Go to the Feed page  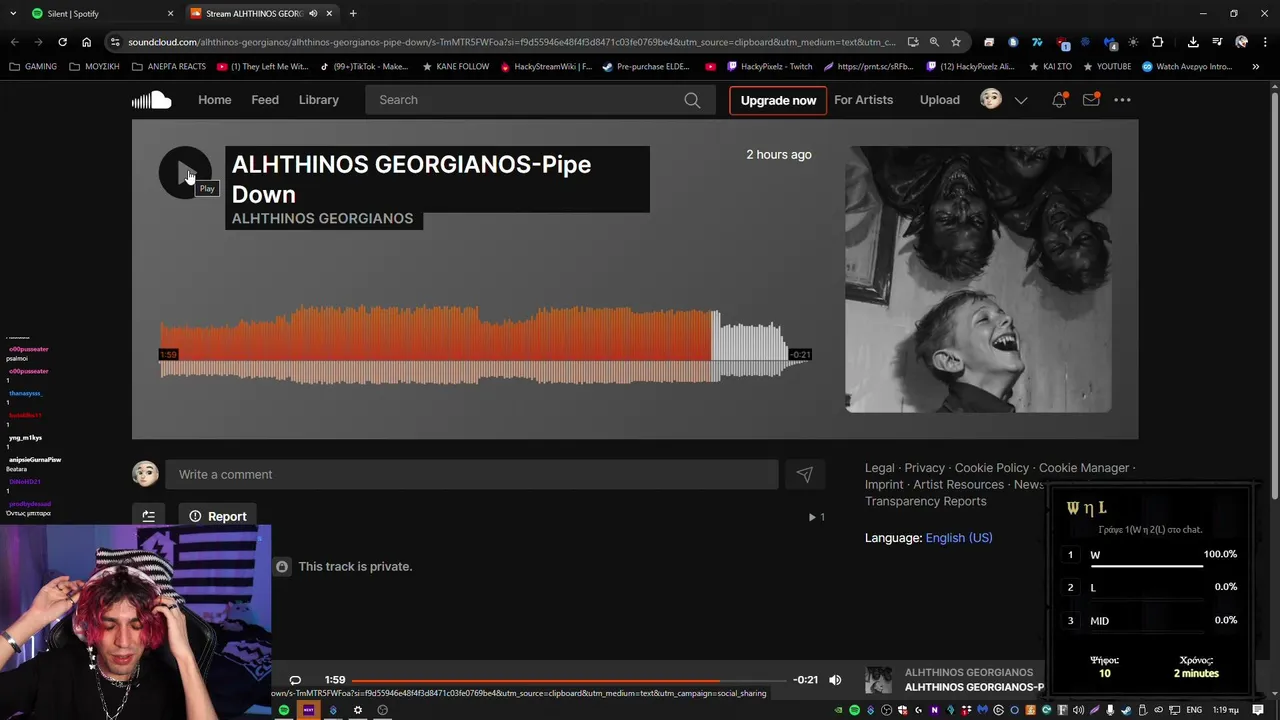click(265, 100)
